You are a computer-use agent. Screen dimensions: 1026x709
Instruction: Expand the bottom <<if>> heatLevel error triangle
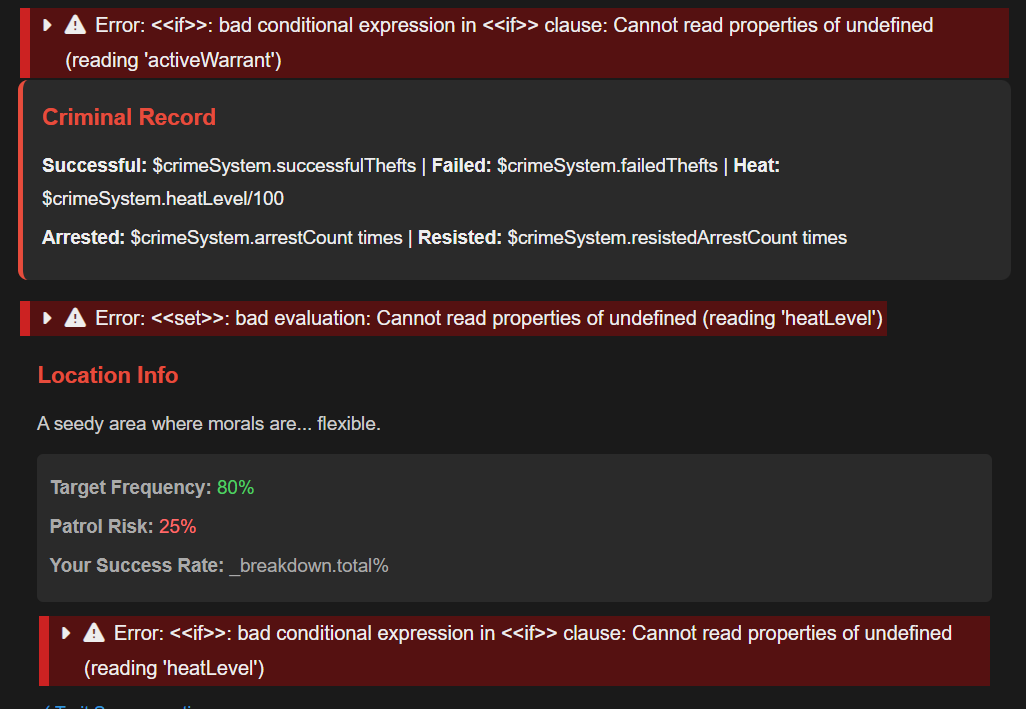[66, 633]
